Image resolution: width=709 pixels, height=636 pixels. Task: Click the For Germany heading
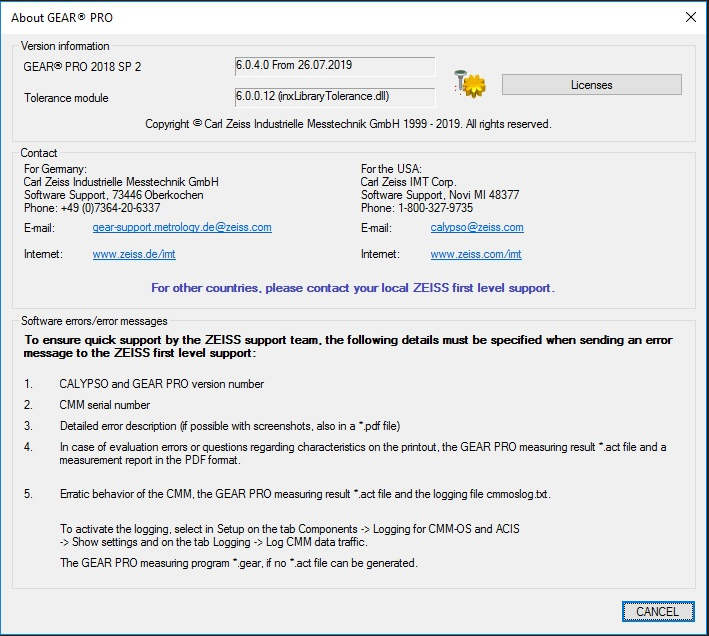click(55, 169)
